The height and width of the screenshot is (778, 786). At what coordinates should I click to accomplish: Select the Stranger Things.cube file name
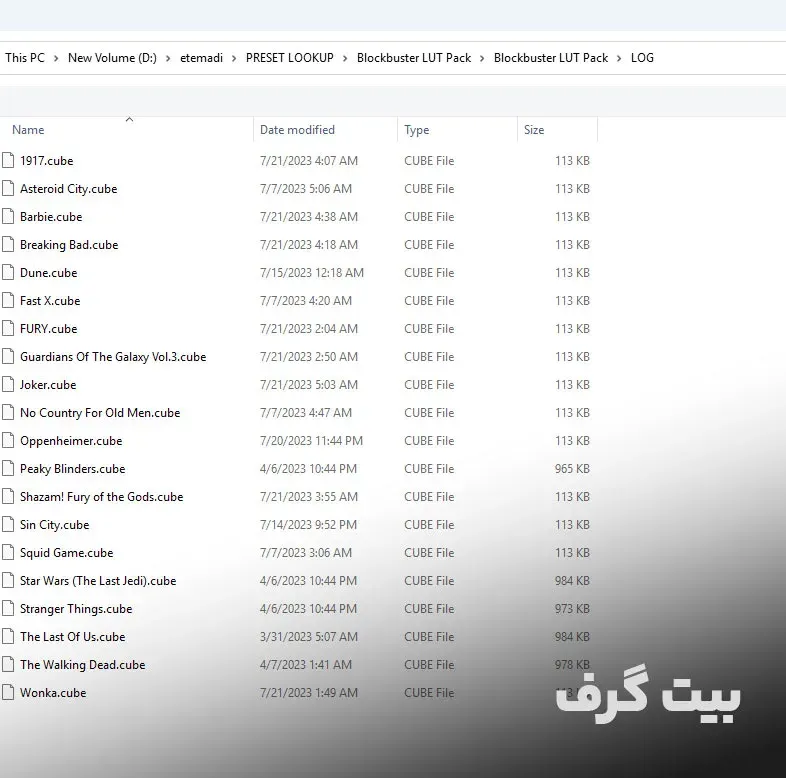(76, 609)
